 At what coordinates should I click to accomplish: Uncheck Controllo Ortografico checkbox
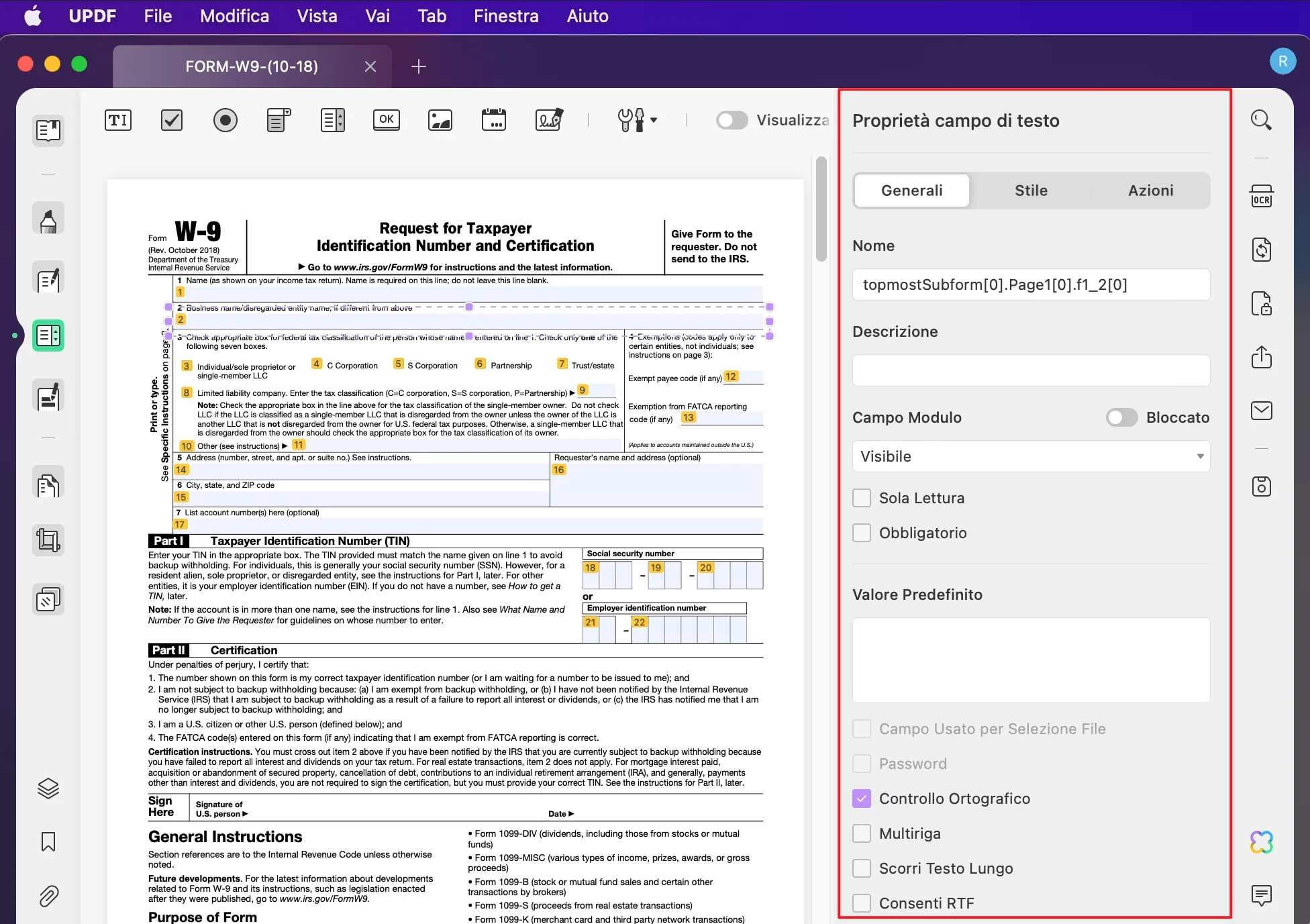862,799
